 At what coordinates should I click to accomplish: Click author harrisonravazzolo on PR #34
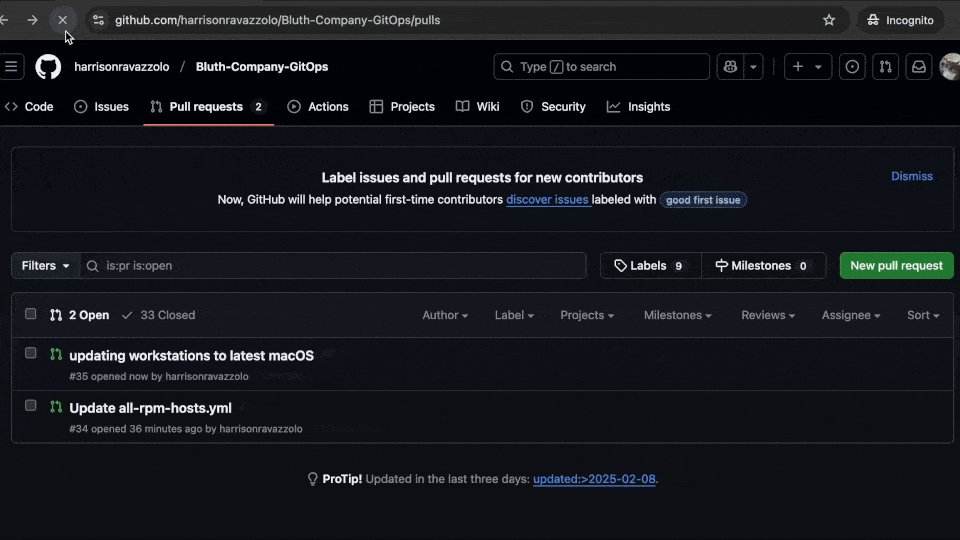pyautogui.click(x=261, y=429)
